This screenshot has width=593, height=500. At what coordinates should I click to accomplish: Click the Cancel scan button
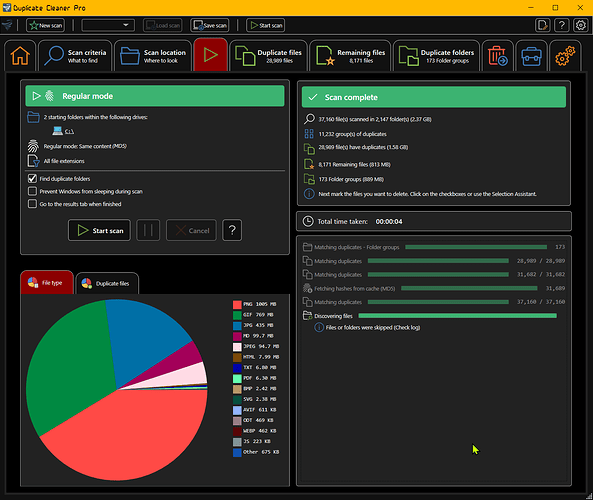coord(191,230)
